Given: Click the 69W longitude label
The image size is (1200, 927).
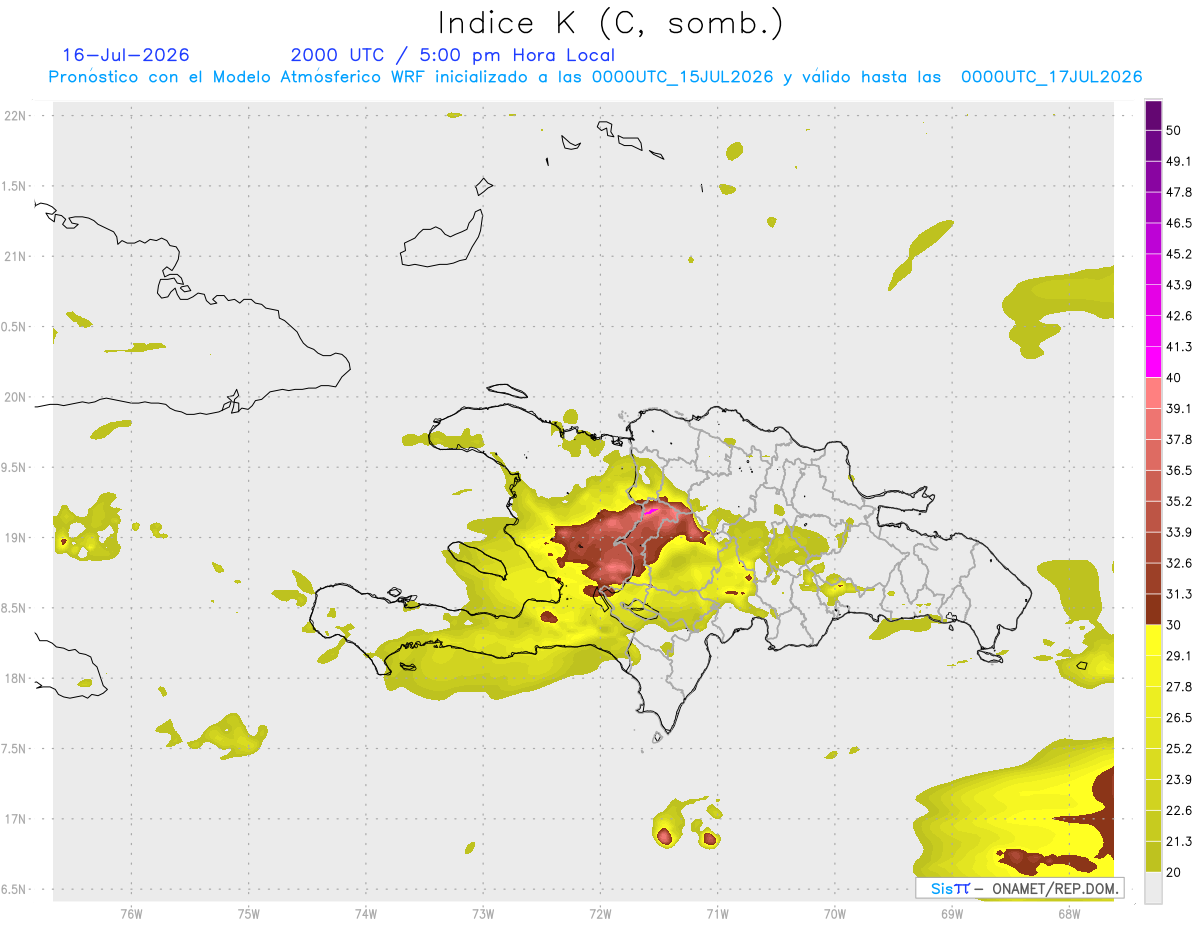Looking at the screenshot, I should [x=952, y=913].
